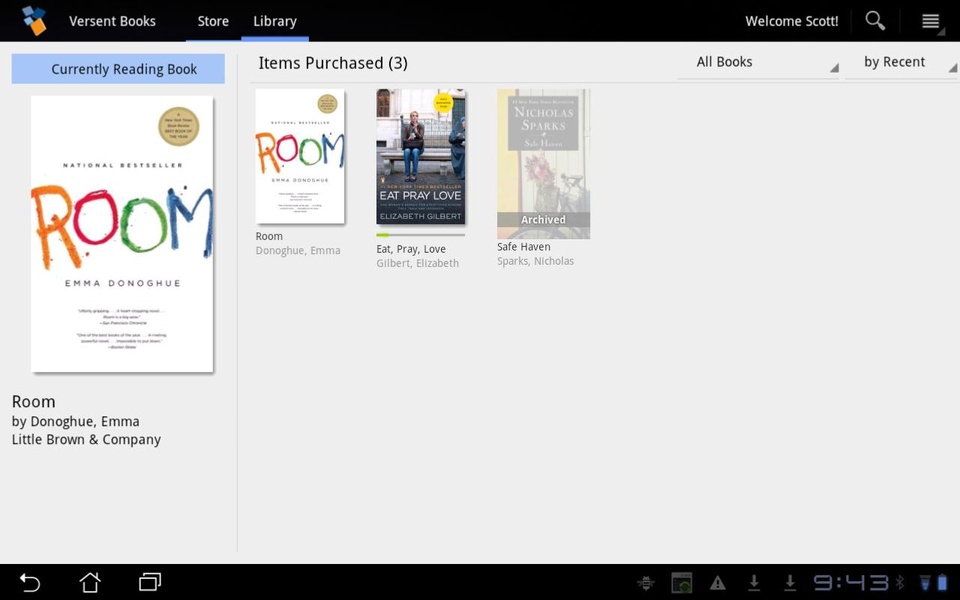Tap the Eat, Pray, Love progress bar
This screenshot has width=960, height=600.
(421, 235)
